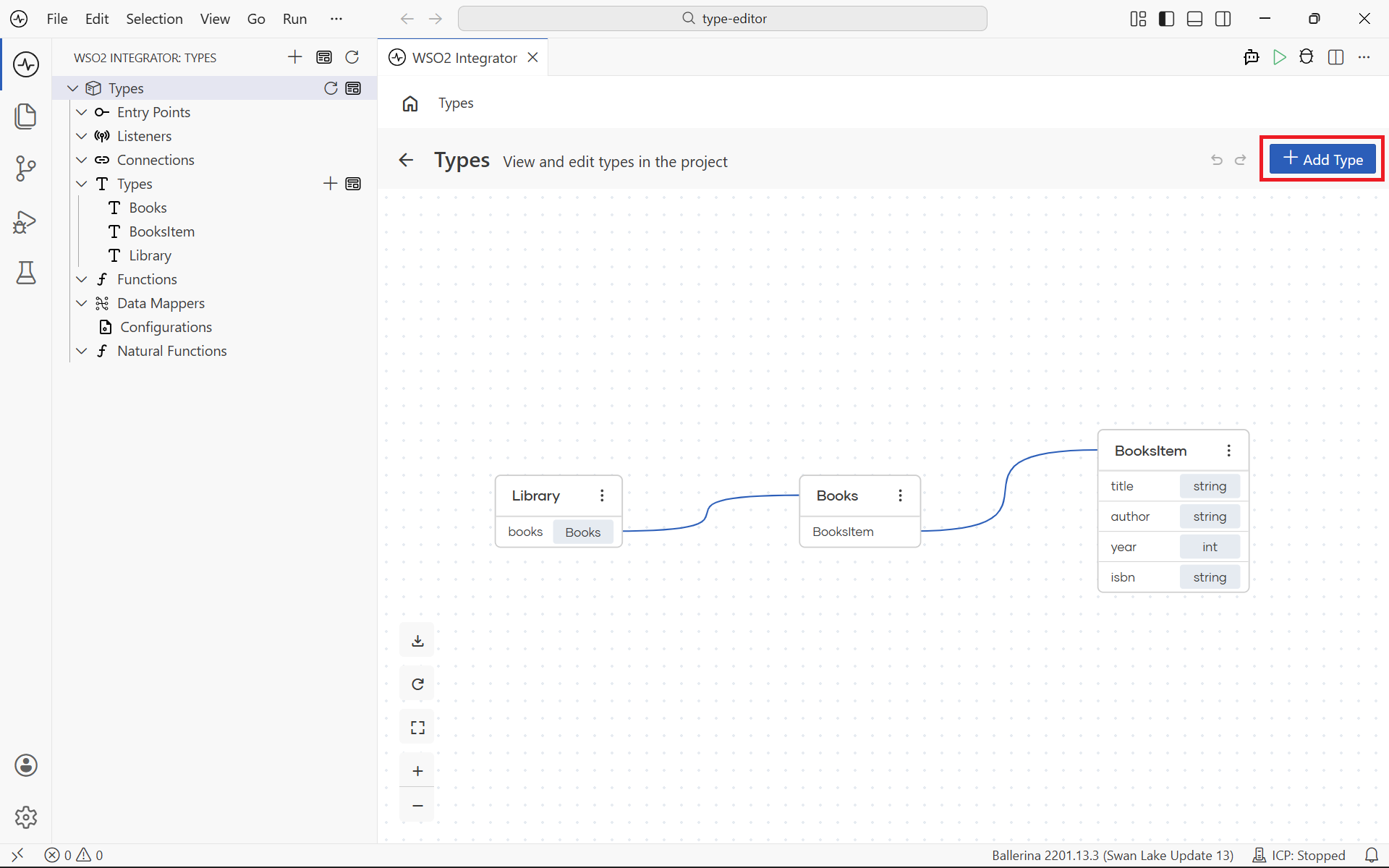
Task: Click plus icon in WSO2 Integrator panel header
Action: pyautogui.click(x=295, y=57)
